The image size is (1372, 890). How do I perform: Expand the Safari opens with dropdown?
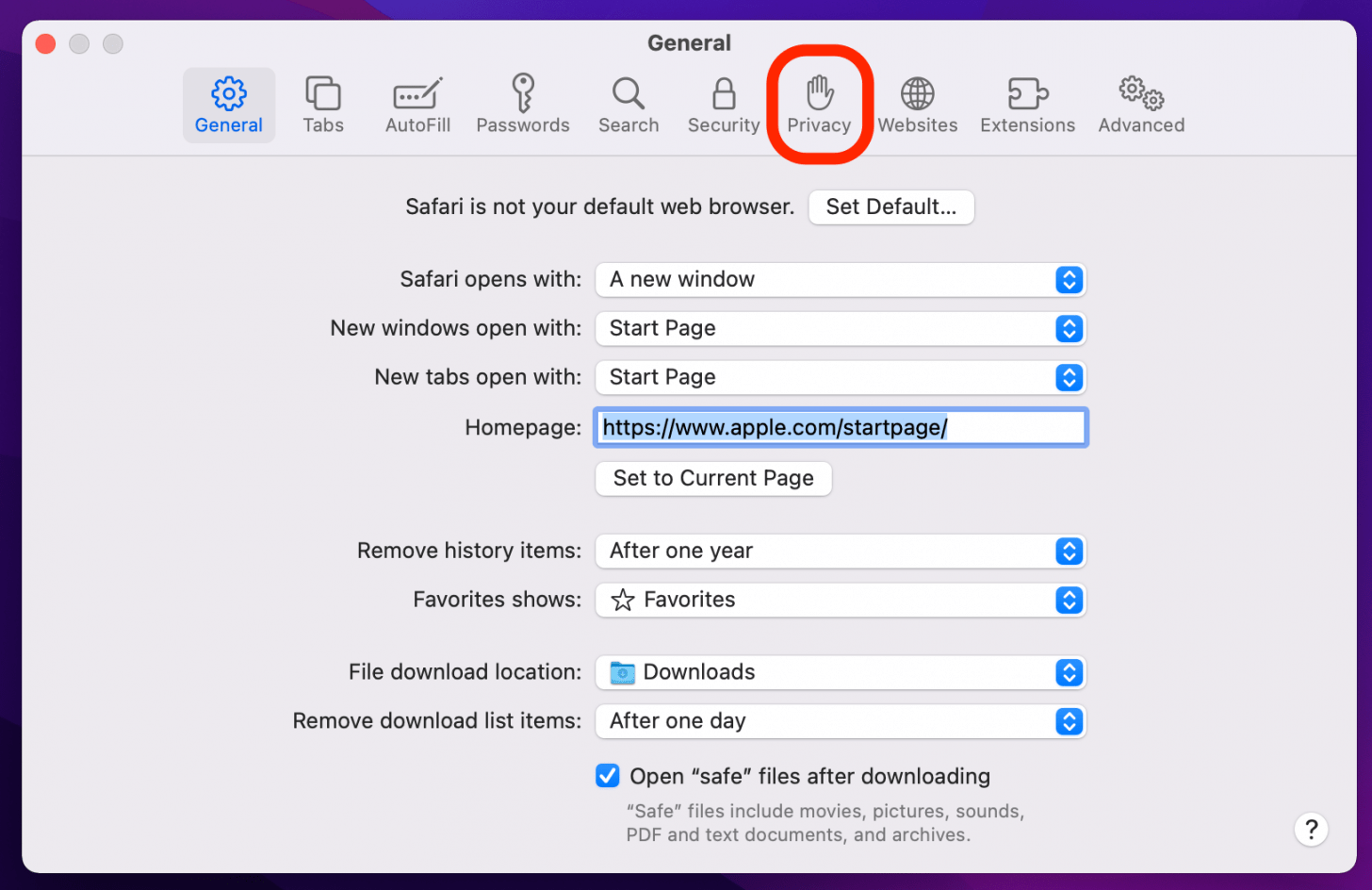pyautogui.click(x=841, y=280)
